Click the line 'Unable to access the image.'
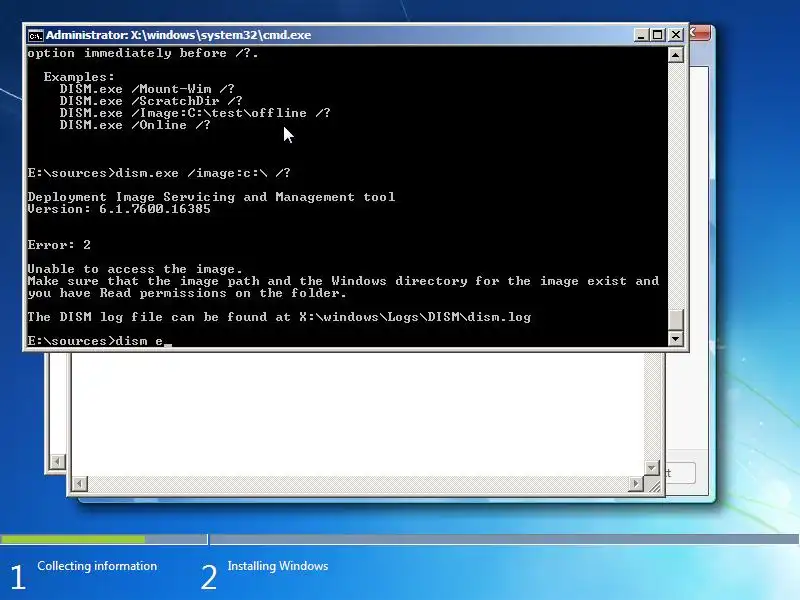 [135, 269]
